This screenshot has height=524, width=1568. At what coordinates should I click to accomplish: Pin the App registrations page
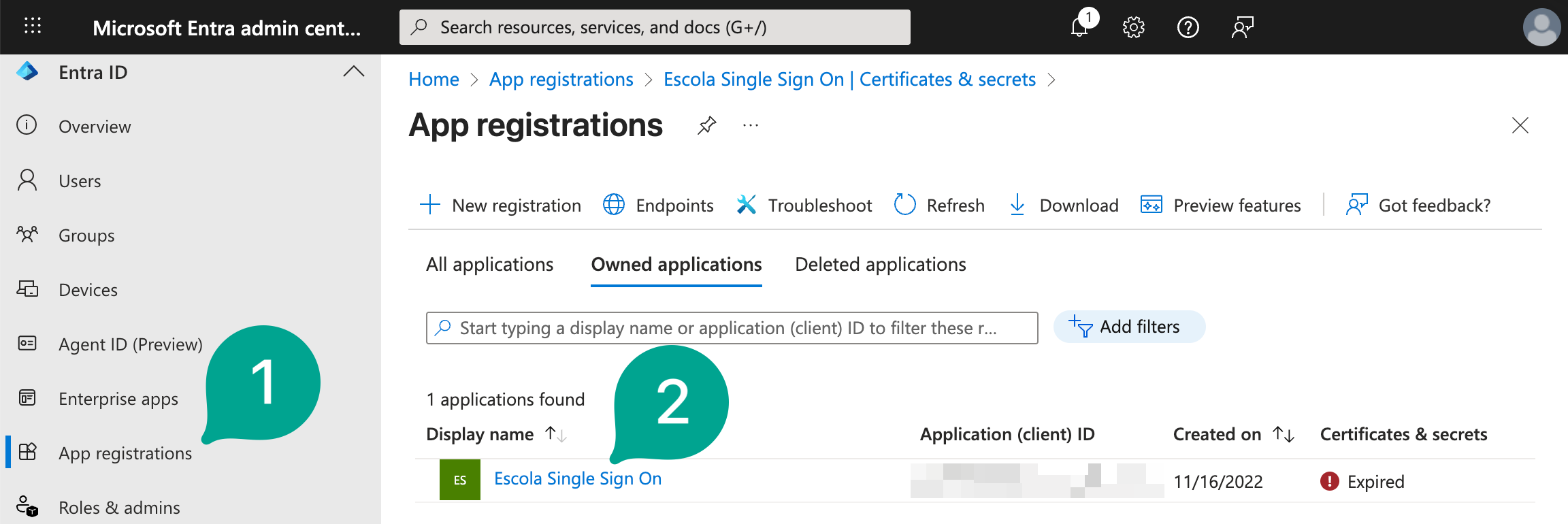[x=707, y=125]
